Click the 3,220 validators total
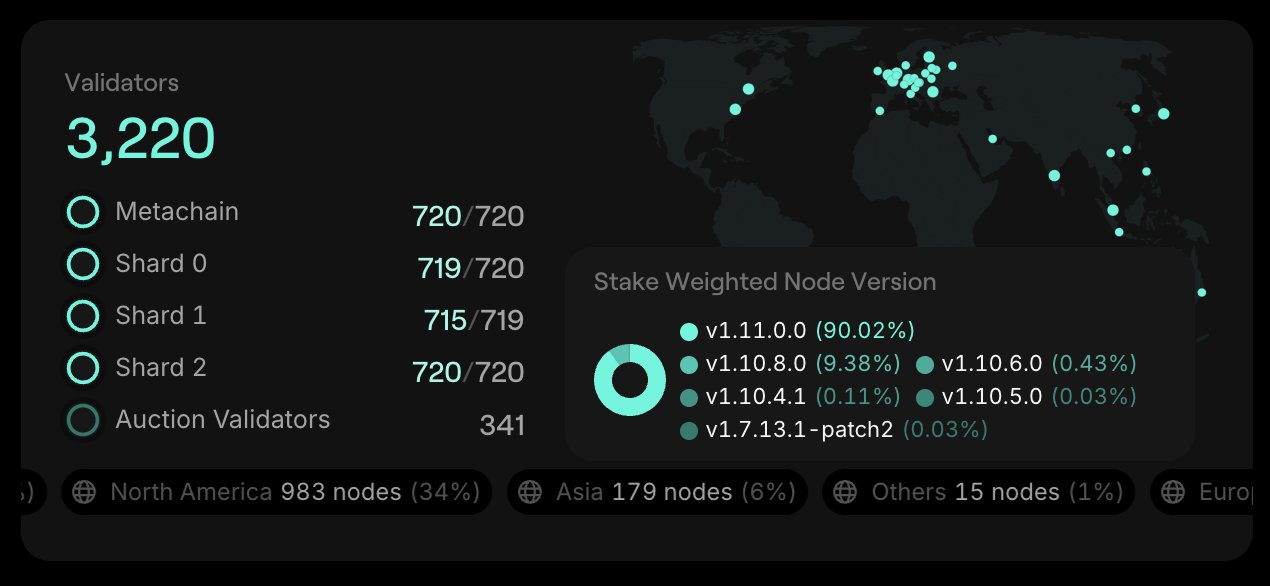This screenshot has width=1270, height=586. [x=141, y=139]
